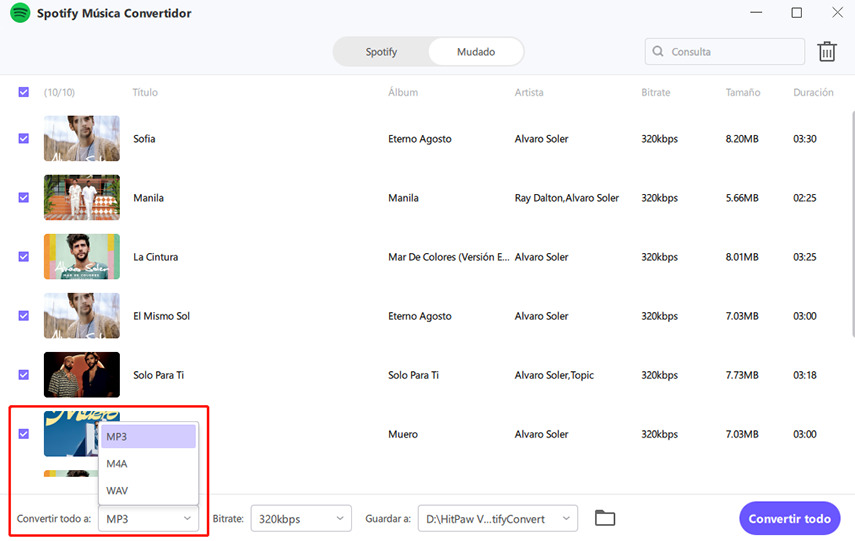Click the Bitrate column header
855x541 pixels.
click(655, 92)
